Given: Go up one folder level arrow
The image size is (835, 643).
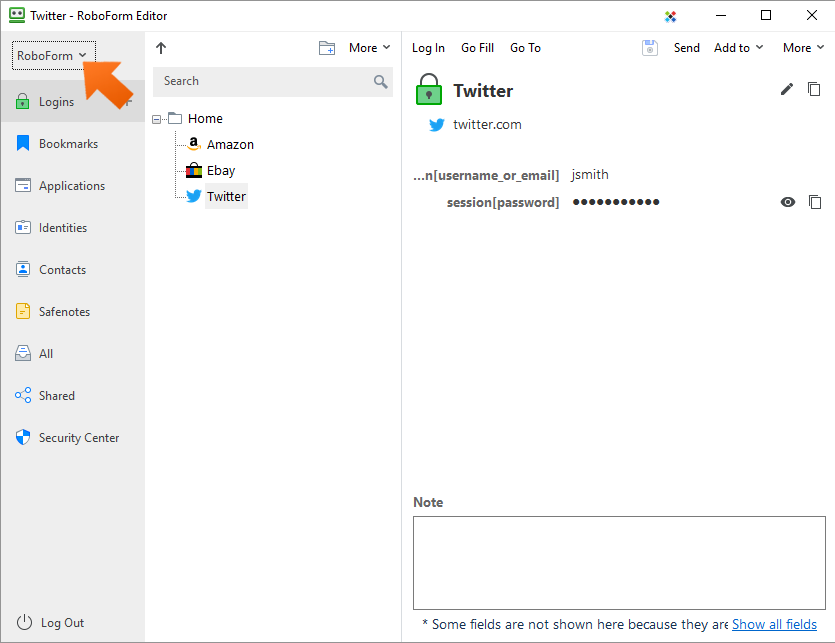Looking at the screenshot, I should (161, 48).
